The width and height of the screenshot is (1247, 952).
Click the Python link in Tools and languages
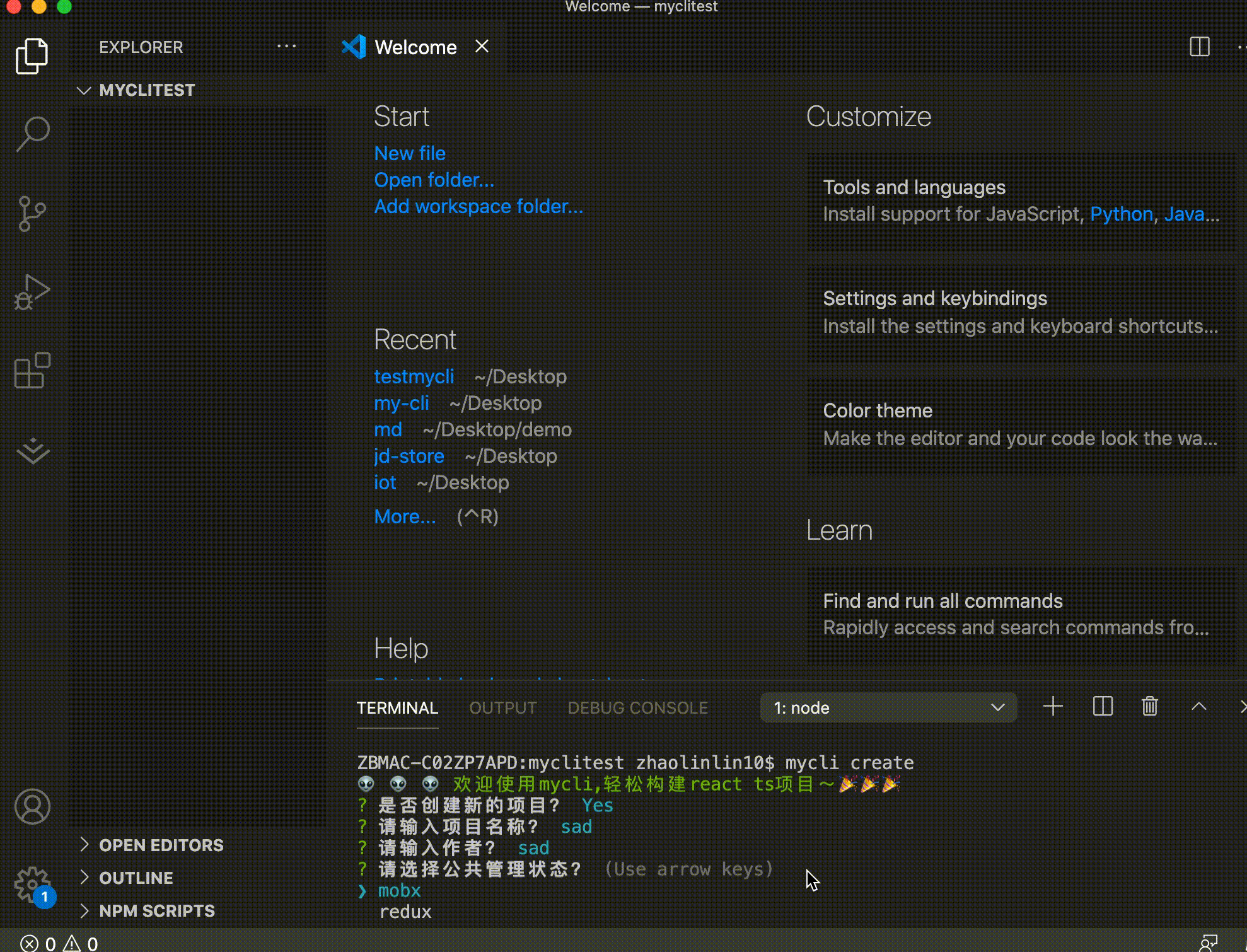coord(1122,214)
